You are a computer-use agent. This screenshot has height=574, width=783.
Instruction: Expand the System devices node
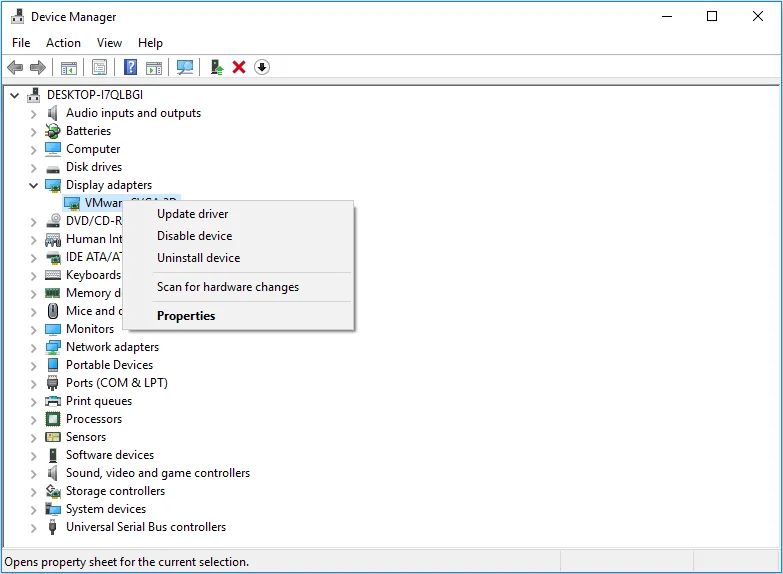tap(33, 510)
